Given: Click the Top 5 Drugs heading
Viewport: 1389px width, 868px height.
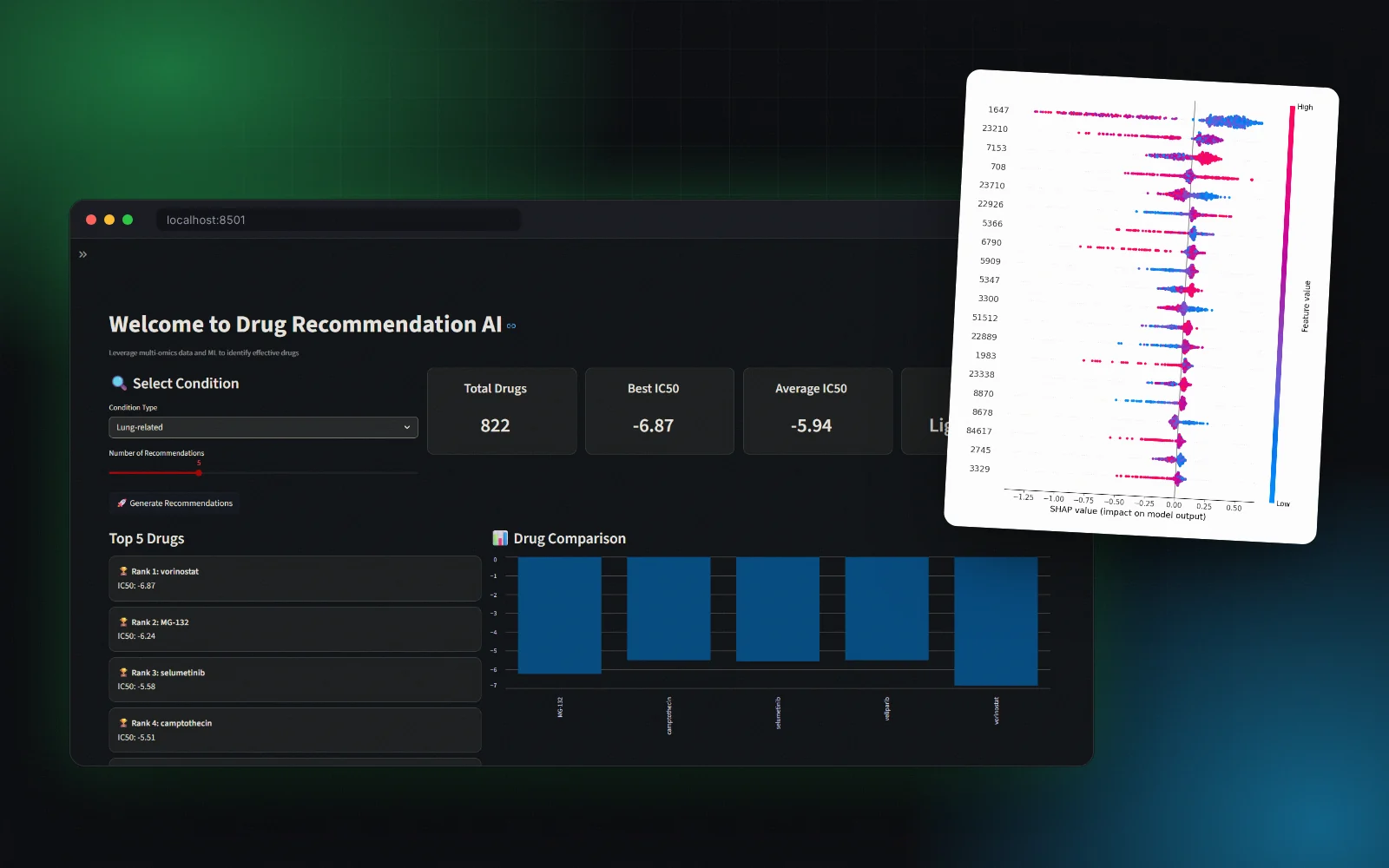Looking at the screenshot, I should (147, 539).
